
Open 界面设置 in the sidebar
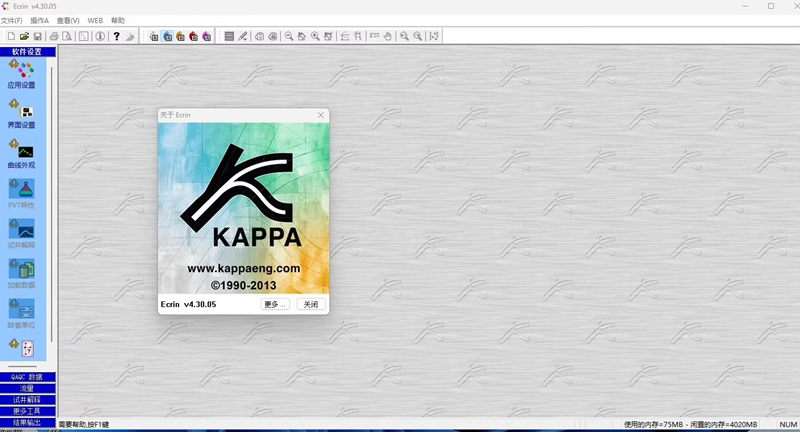click(x=21, y=114)
